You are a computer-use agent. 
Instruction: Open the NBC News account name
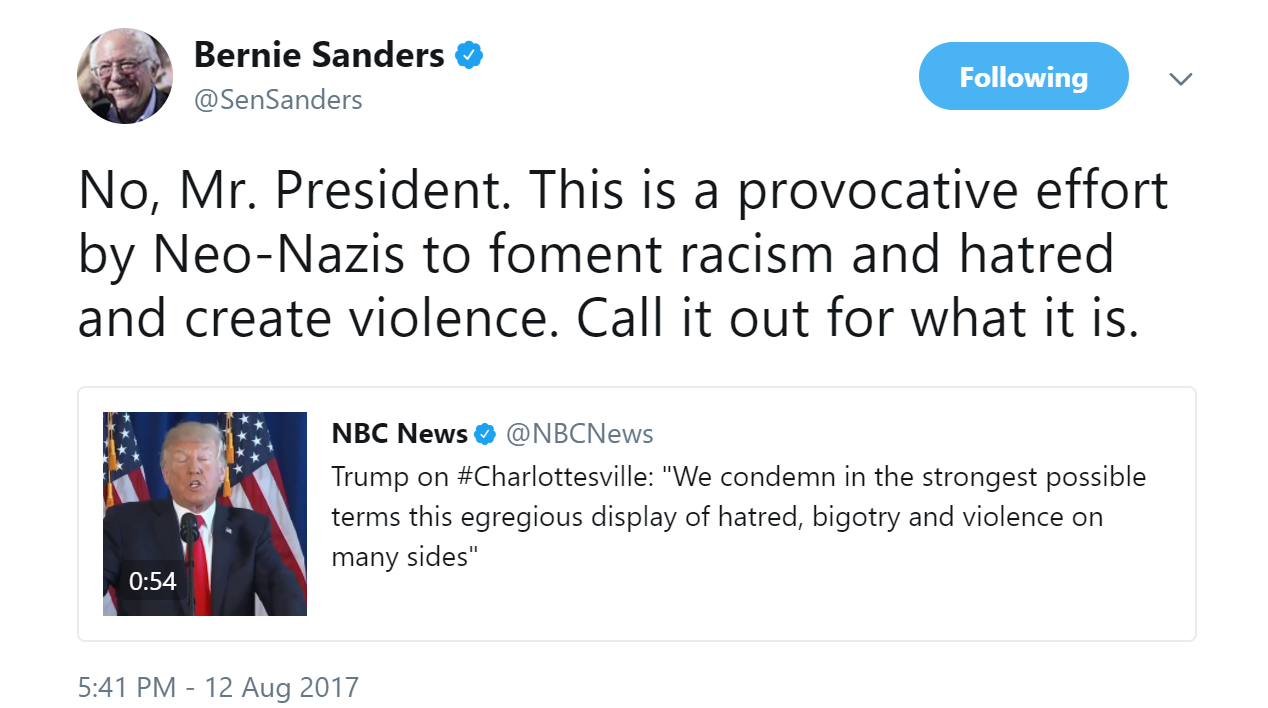tap(399, 434)
